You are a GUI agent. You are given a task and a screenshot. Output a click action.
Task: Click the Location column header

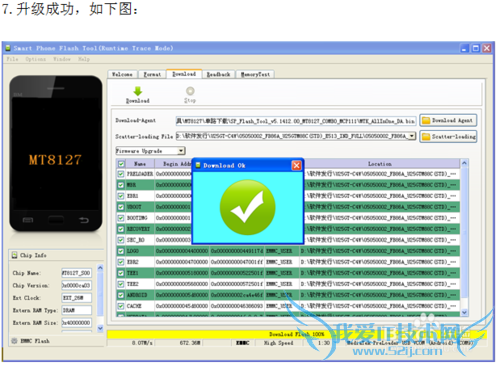tap(380, 164)
